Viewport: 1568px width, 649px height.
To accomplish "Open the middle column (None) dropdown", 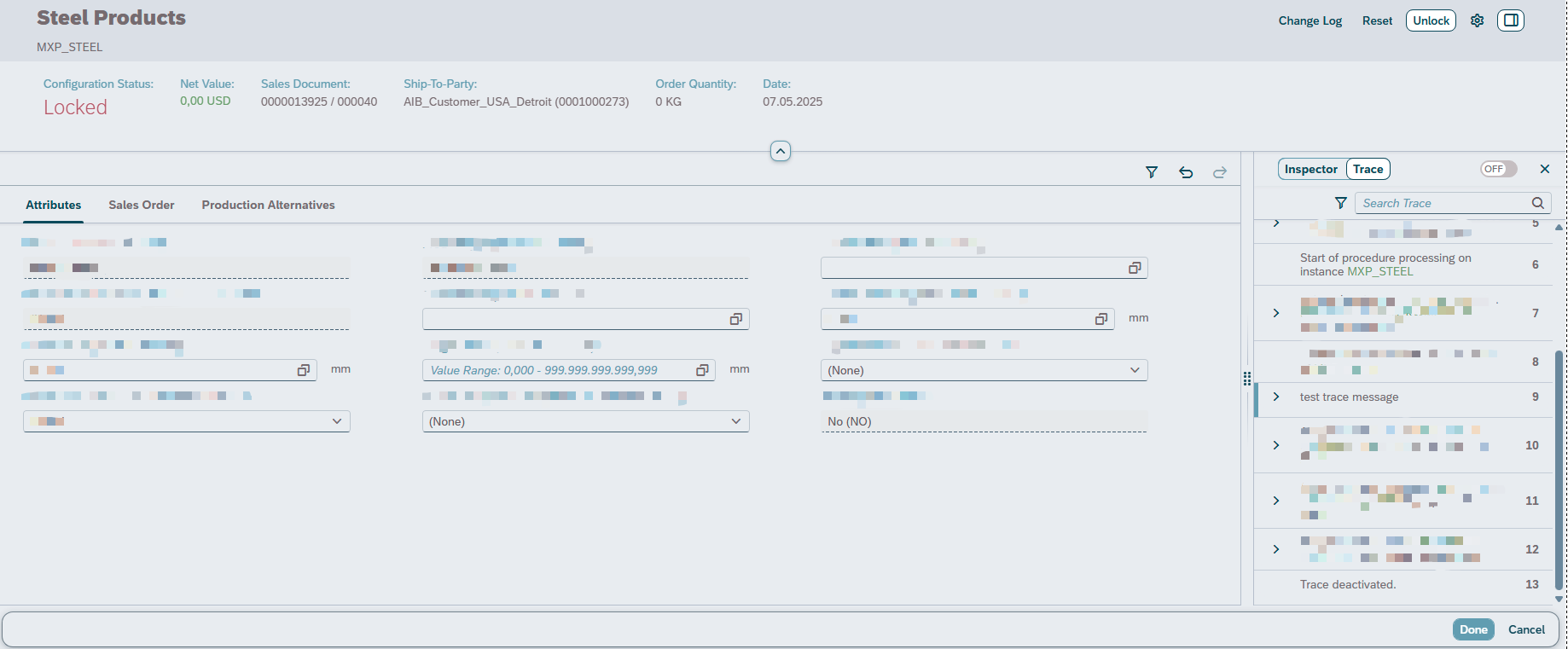I will click(x=585, y=421).
